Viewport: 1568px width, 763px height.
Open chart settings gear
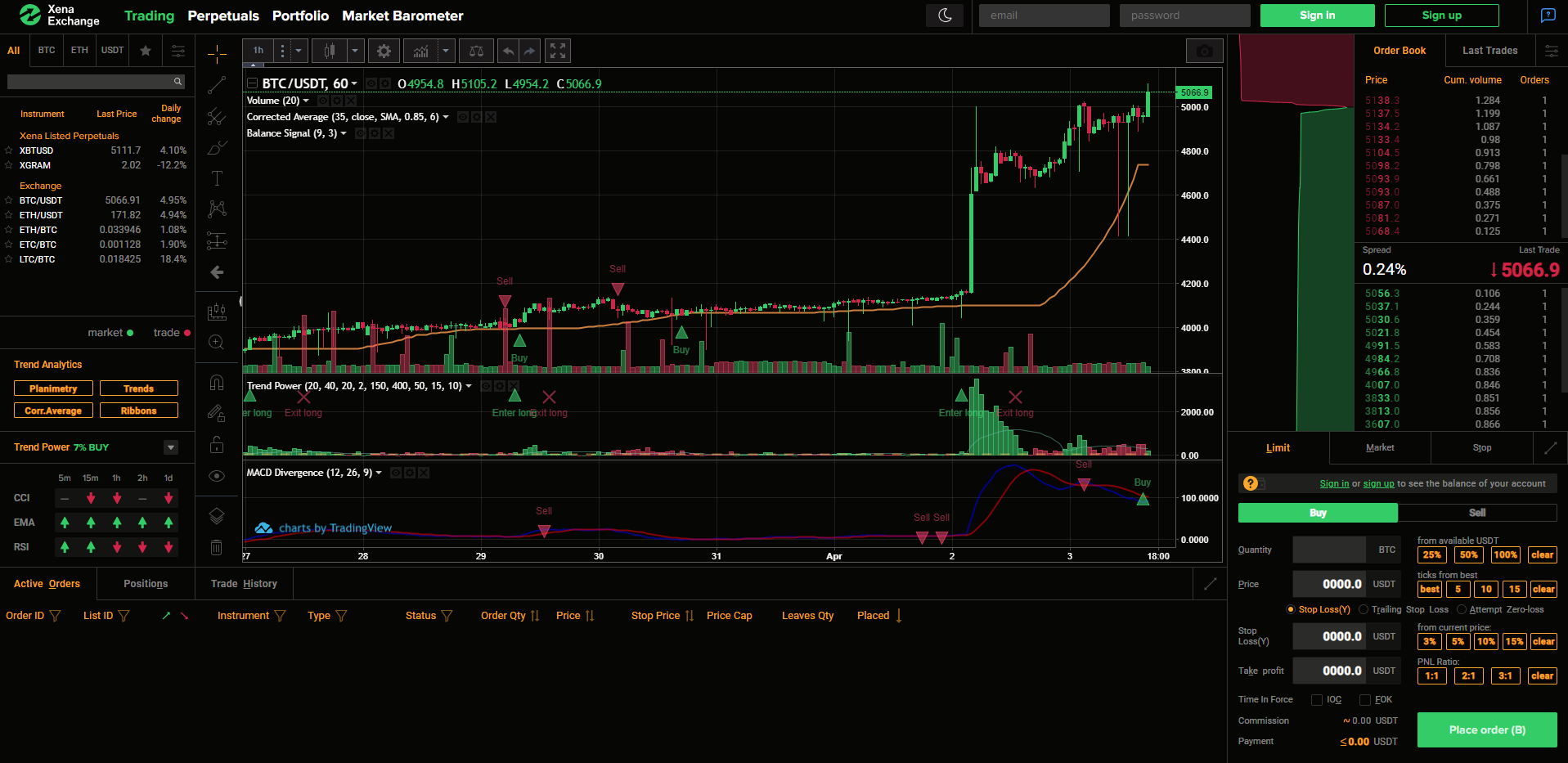pyautogui.click(x=384, y=52)
